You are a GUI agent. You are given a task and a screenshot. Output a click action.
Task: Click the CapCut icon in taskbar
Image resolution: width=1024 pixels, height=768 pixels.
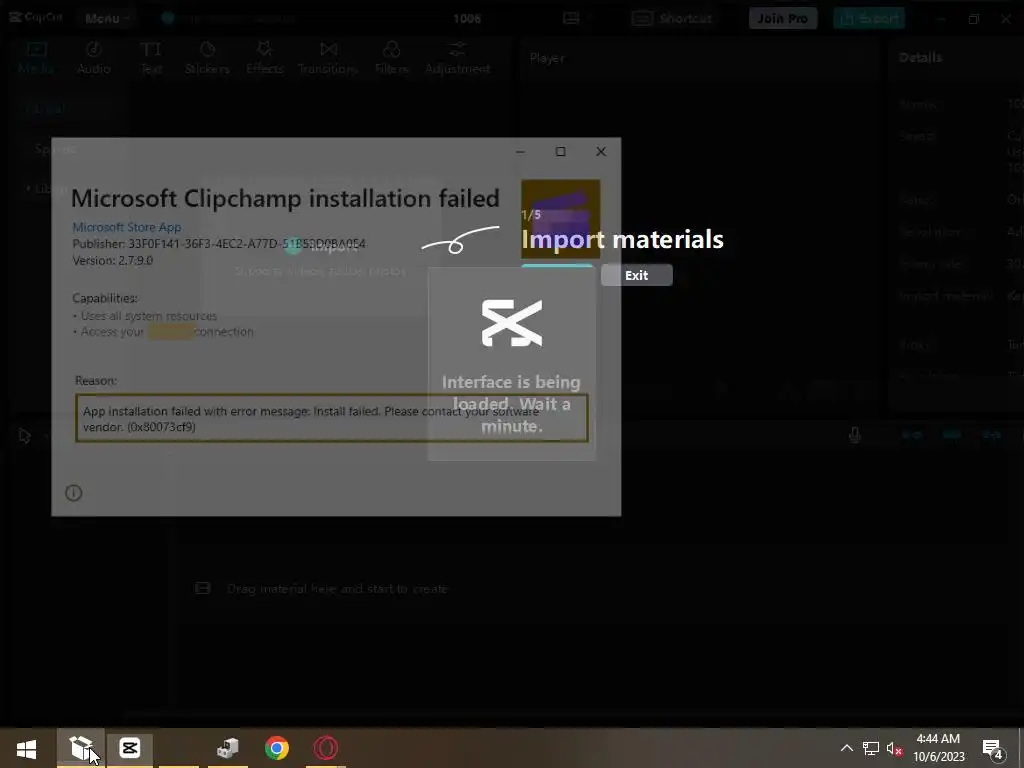(130, 748)
